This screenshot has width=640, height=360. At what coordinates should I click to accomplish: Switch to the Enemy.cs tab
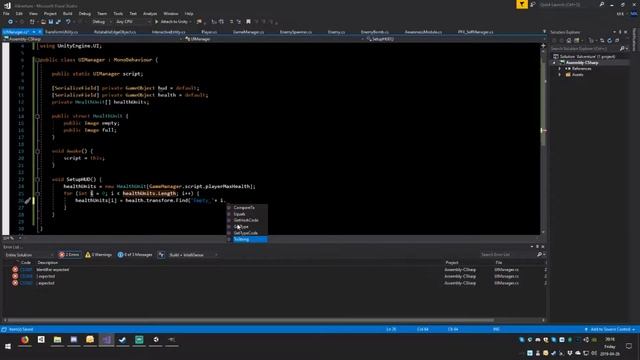[336, 32]
